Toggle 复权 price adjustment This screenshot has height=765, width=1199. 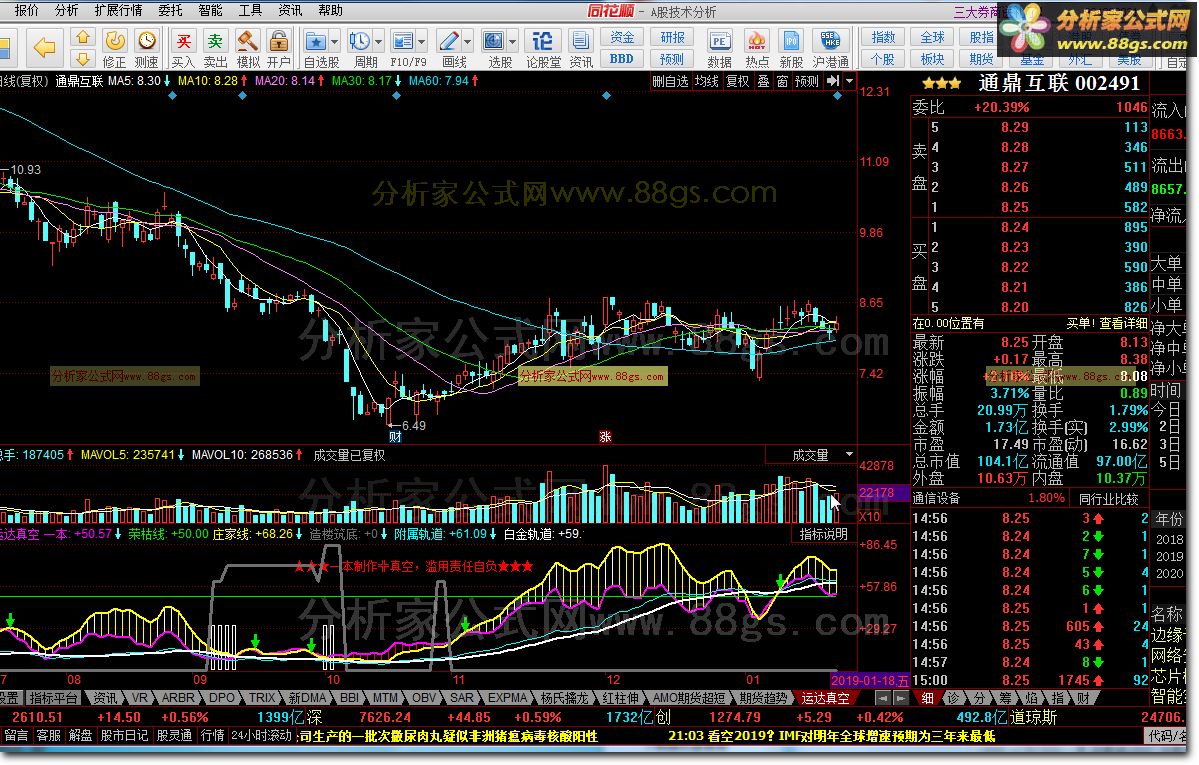[x=738, y=81]
